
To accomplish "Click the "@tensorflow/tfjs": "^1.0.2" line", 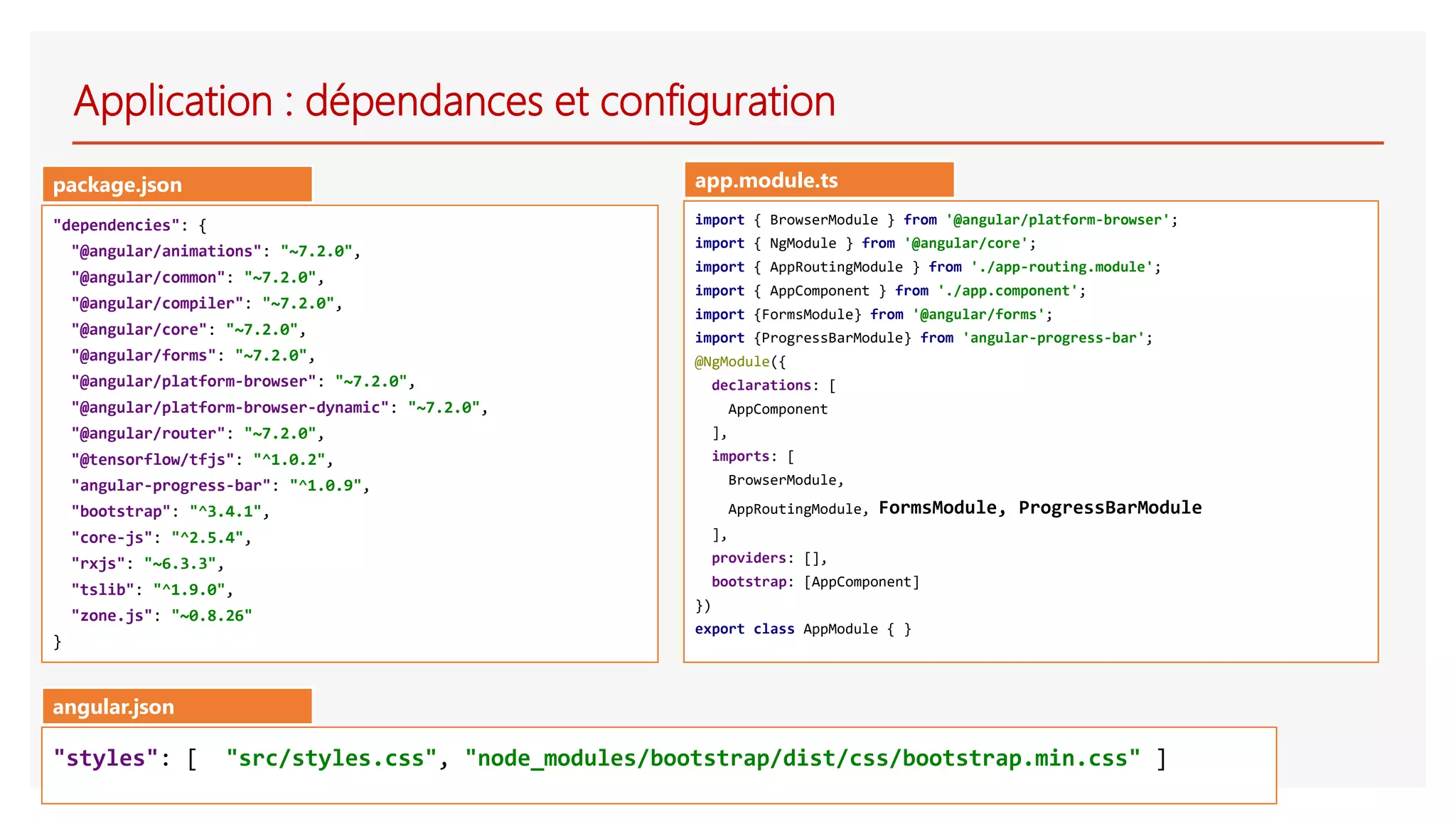I will pos(202,460).
